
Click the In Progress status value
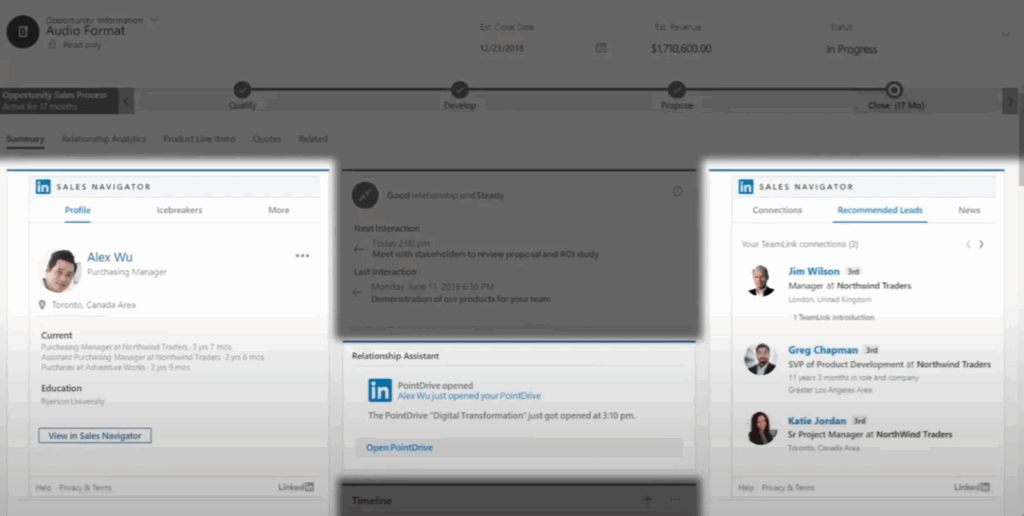click(852, 49)
